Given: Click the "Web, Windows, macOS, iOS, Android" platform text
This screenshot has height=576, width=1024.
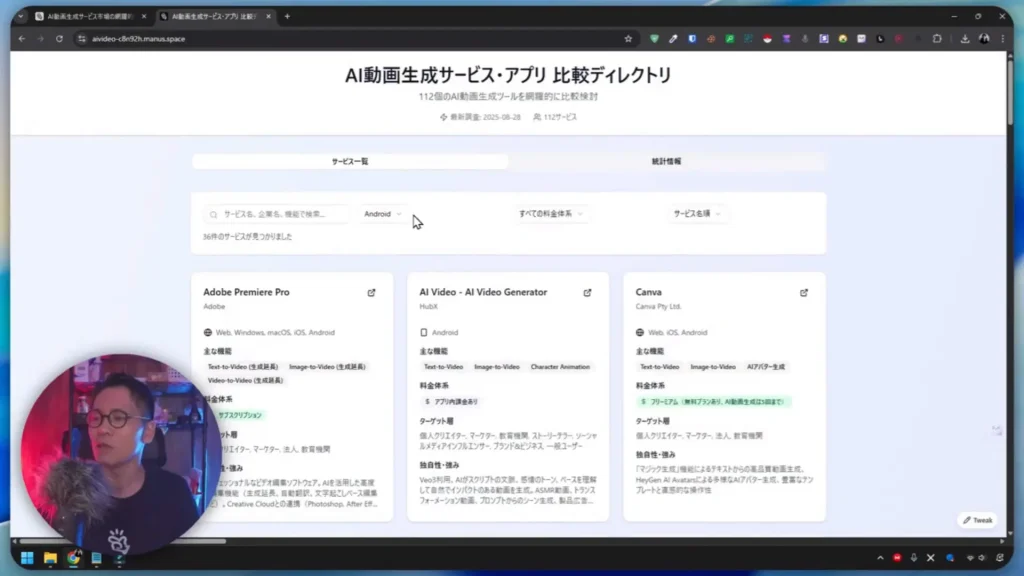Looking at the screenshot, I should [275, 332].
